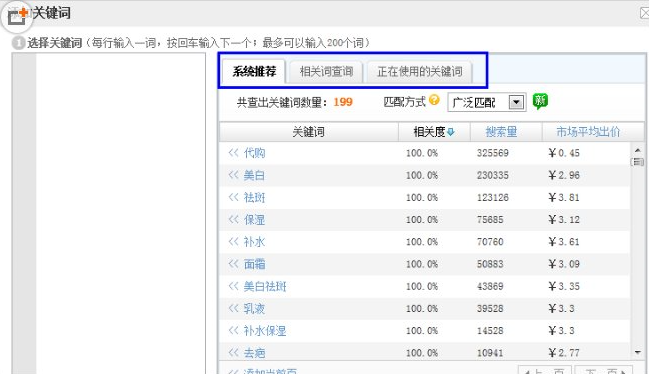This screenshot has height=374, width=649.
Task: Click inside the keyword input text area
Action: click(120, 213)
